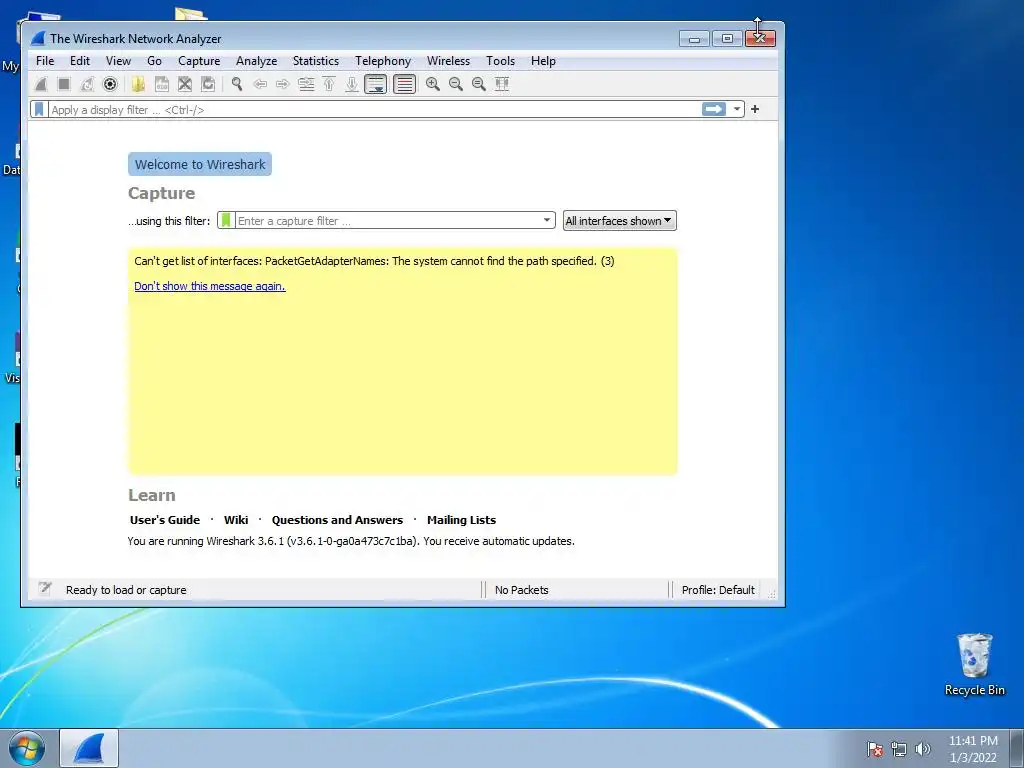Click the Start capturing packets shark fin icon
Viewport: 1024px width, 768px height.
40,84
